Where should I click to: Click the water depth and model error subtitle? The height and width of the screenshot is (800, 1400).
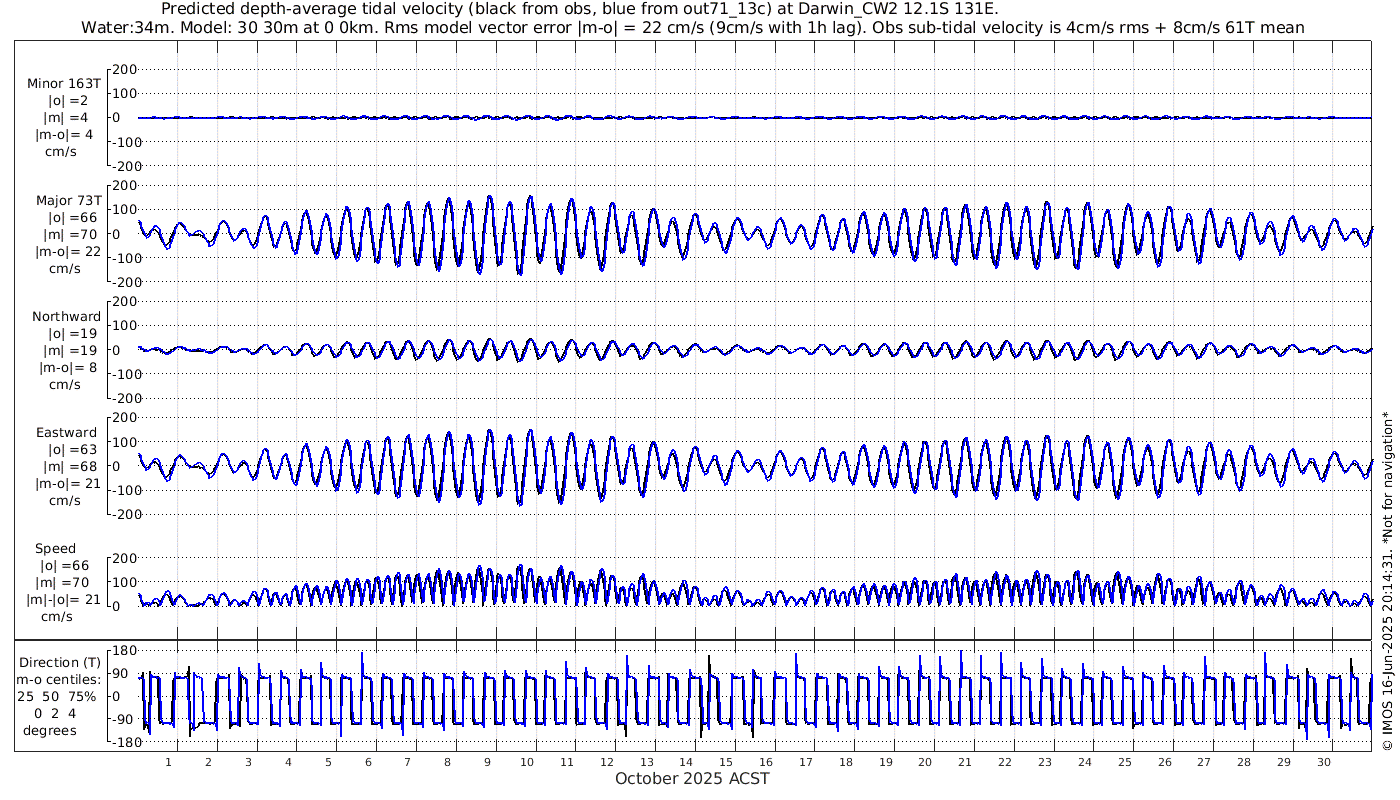692,27
